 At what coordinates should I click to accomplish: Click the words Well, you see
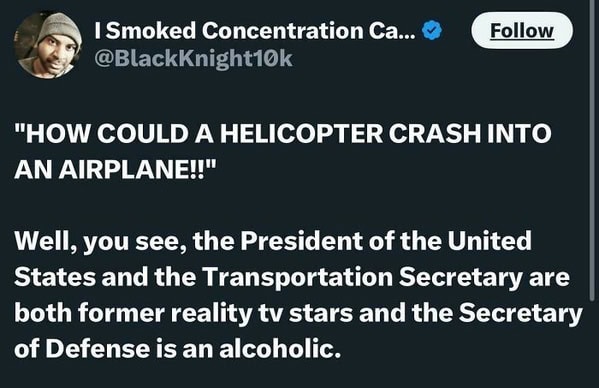point(101,241)
